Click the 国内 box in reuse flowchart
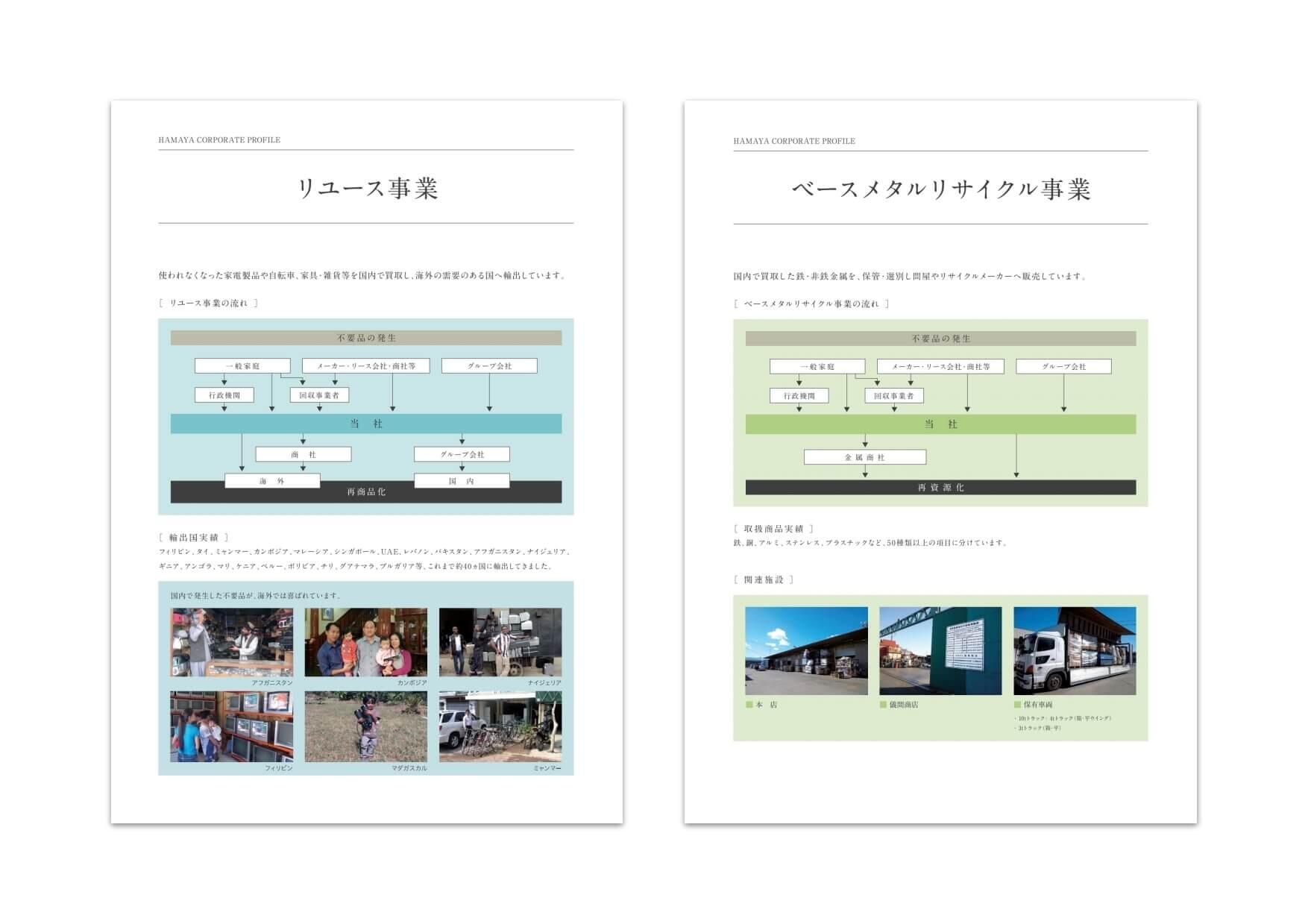 tap(462, 481)
